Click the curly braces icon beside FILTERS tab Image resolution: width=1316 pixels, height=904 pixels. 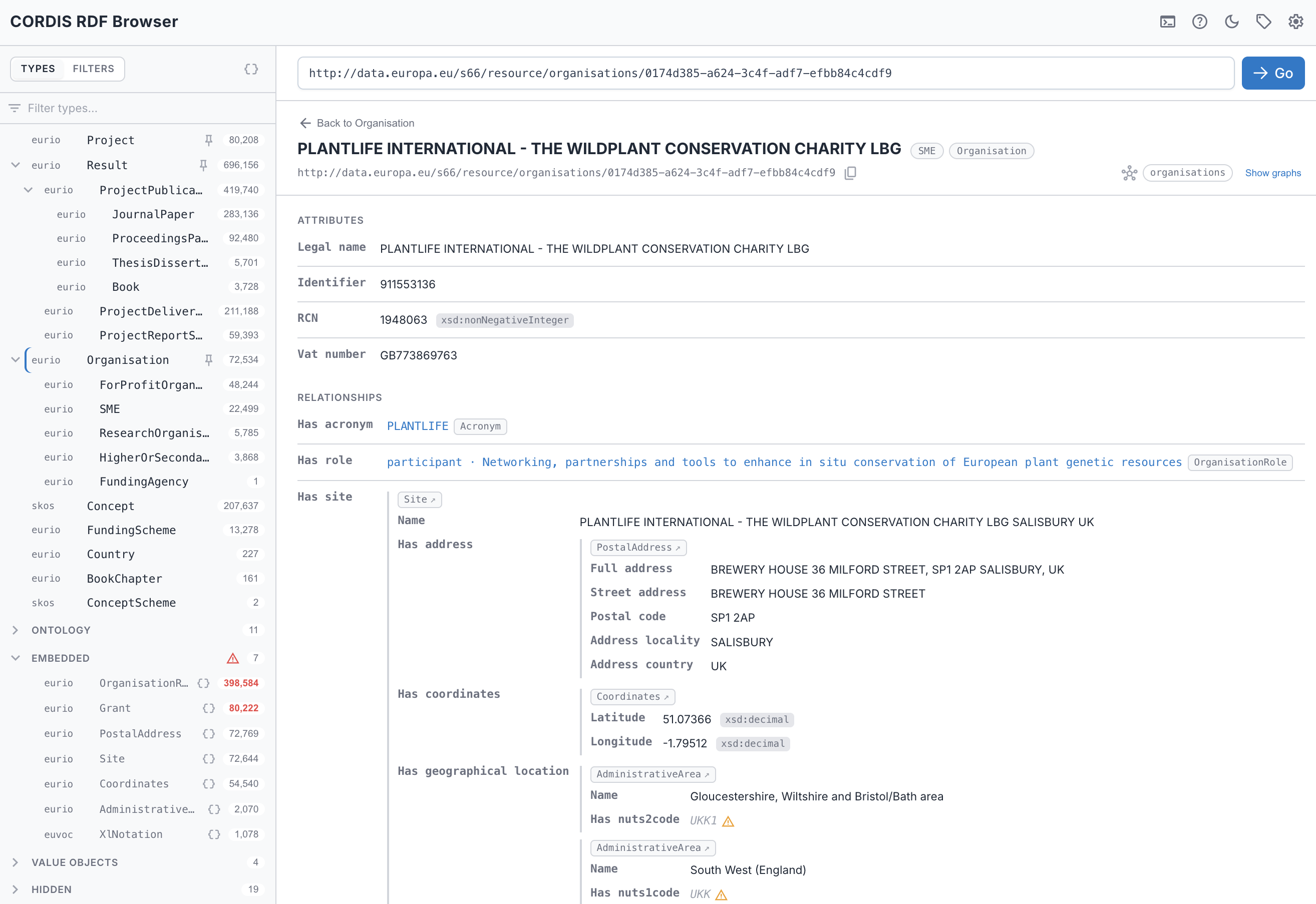[251, 69]
